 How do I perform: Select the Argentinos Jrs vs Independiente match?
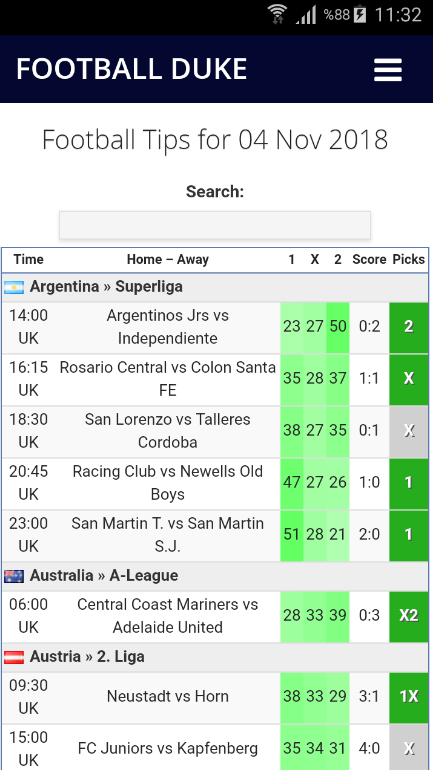167,327
